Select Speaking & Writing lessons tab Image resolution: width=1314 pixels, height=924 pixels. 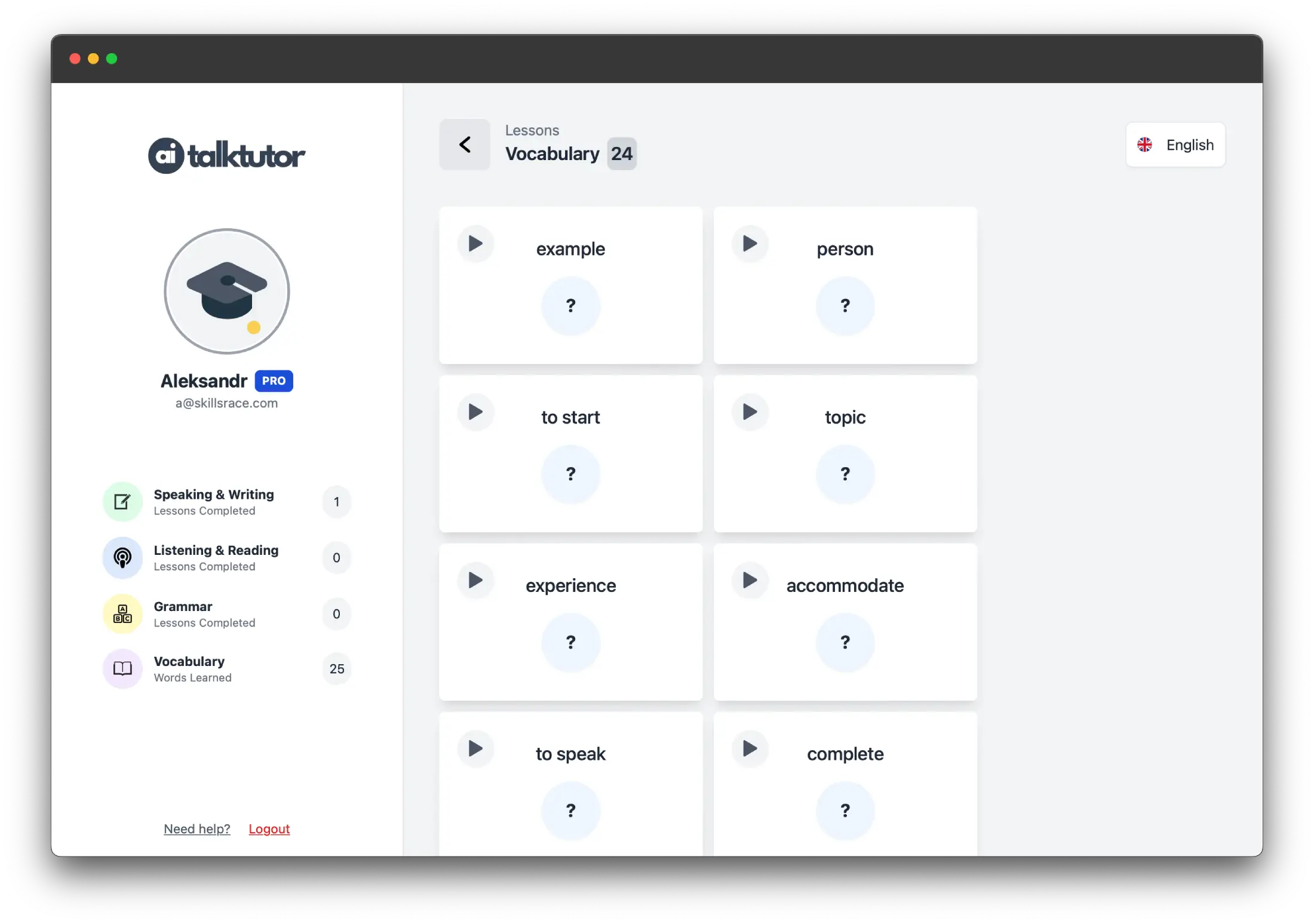213,502
